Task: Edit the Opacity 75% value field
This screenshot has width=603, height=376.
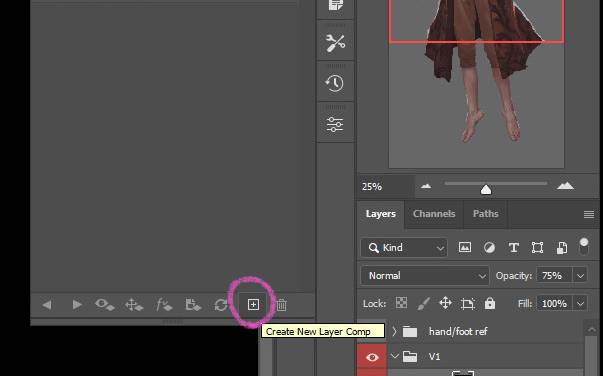Action: (553, 276)
